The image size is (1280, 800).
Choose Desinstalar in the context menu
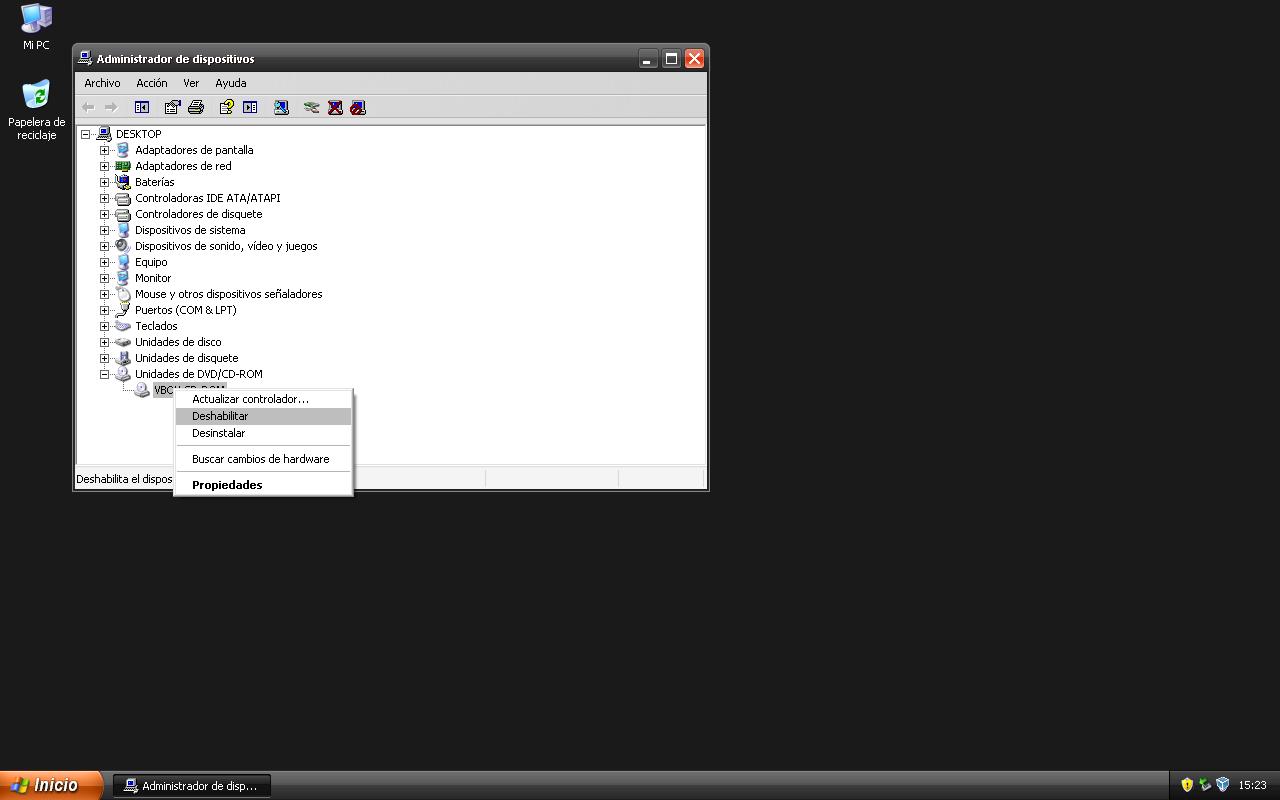coord(218,433)
